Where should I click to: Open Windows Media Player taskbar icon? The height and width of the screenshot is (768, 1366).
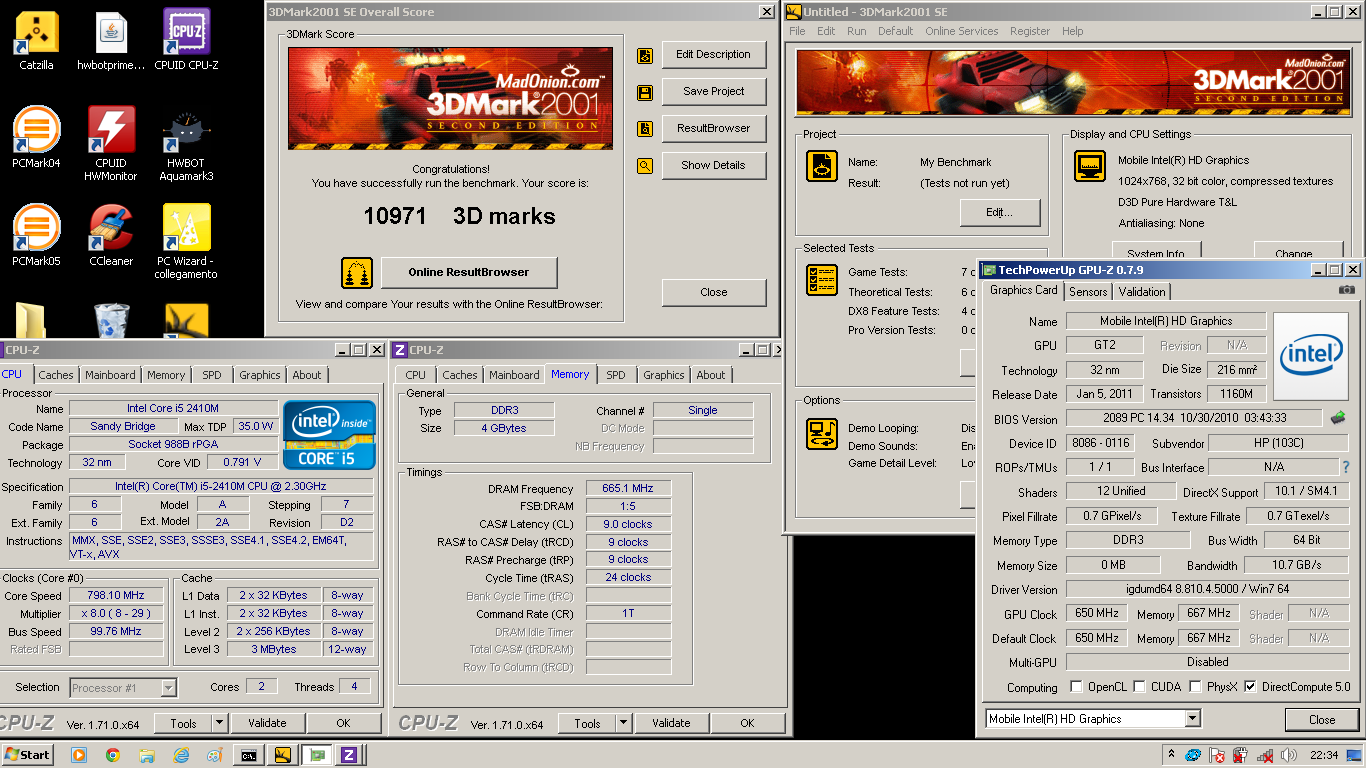[x=78, y=755]
